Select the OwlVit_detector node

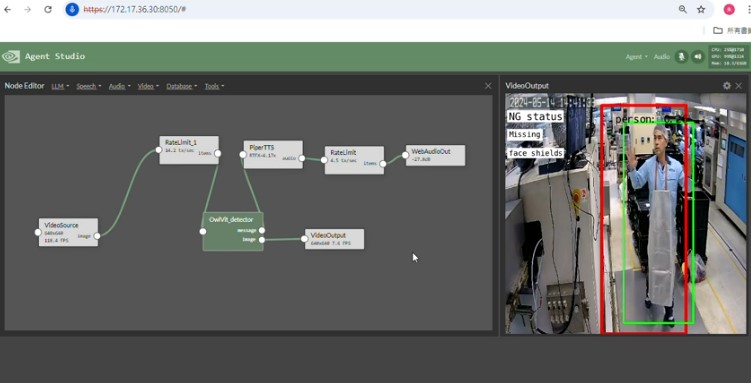click(x=233, y=231)
